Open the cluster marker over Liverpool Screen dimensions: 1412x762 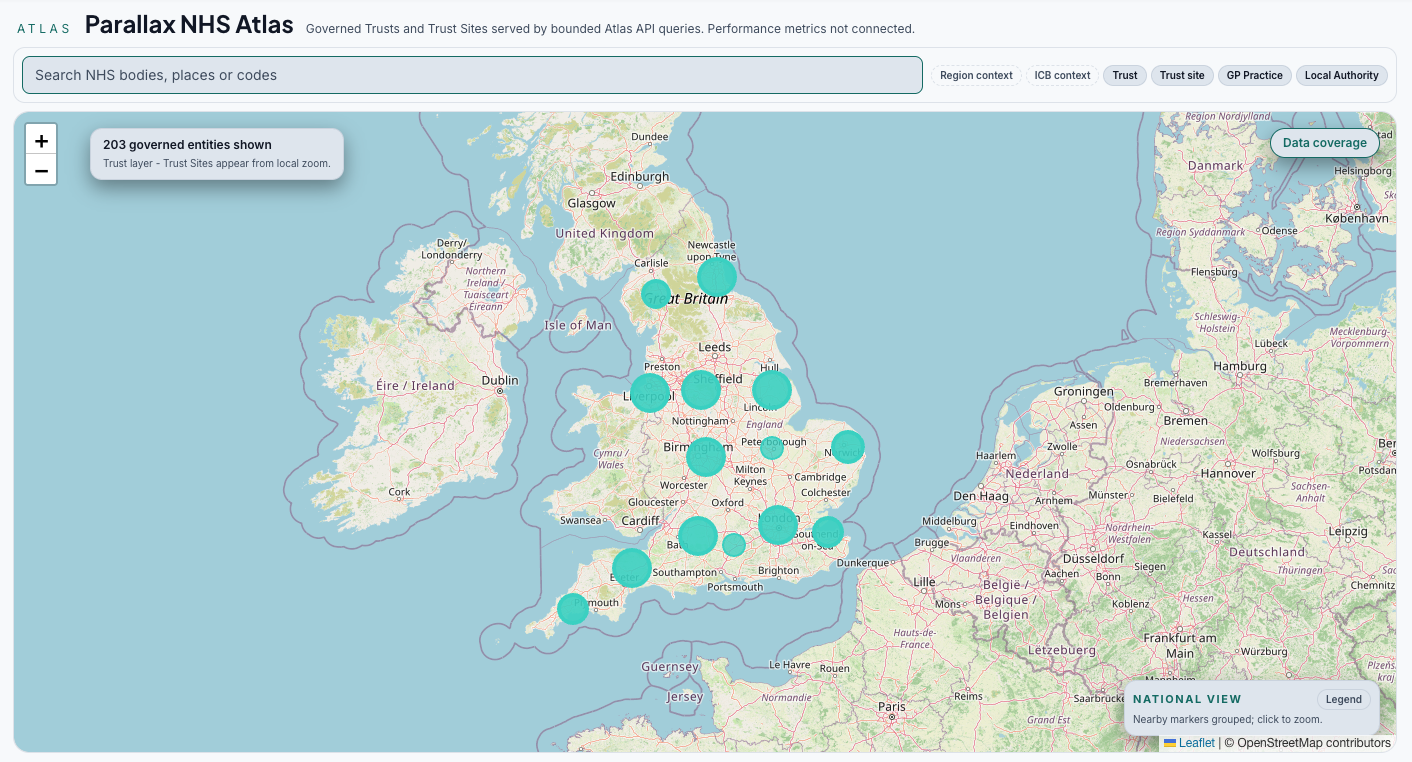(x=650, y=393)
